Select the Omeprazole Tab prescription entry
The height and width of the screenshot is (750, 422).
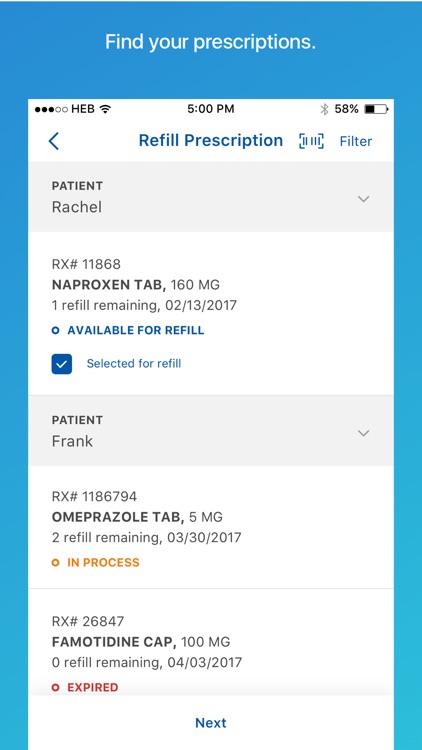[x=211, y=527]
